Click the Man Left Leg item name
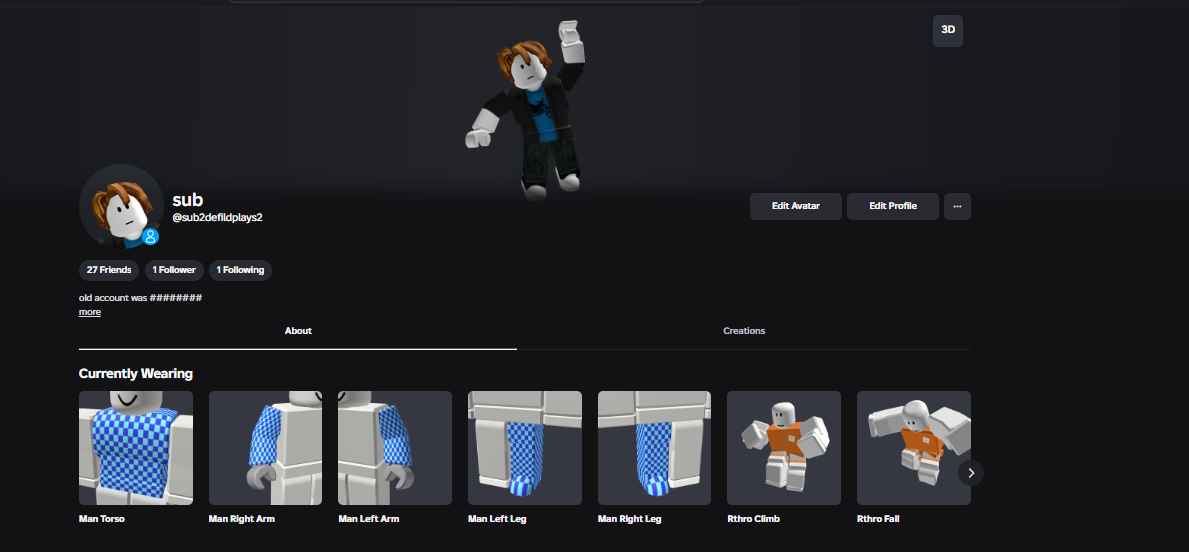 tap(497, 519)
